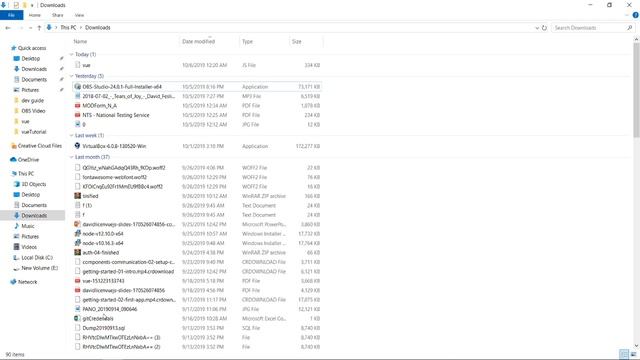The width and height of the screenshot is (640, 360).
Task: Select the OBS-Studio full installer file icon
Action: click(78, 87)
